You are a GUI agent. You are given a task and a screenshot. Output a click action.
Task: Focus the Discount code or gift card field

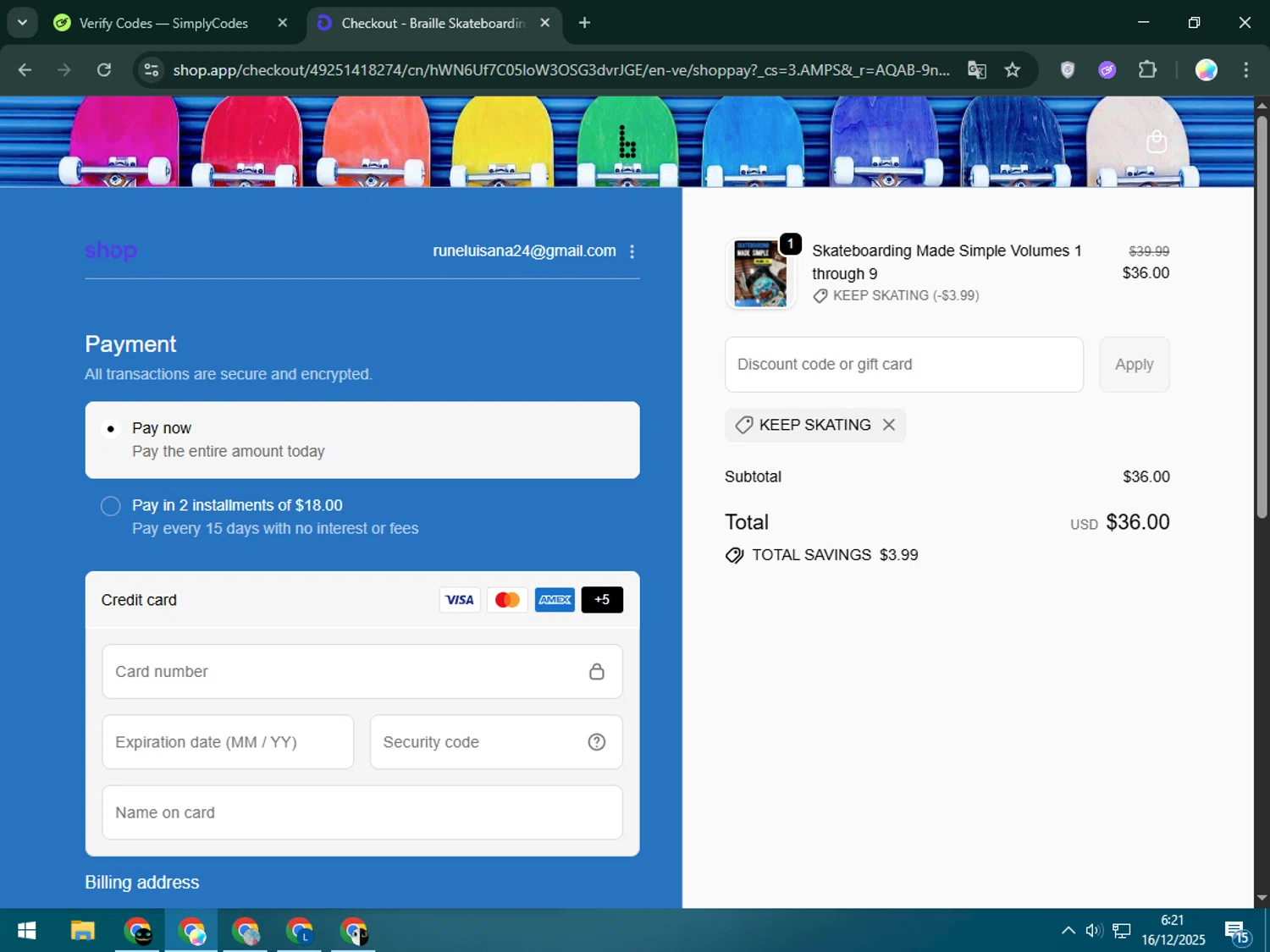click(x=904, y=365)
